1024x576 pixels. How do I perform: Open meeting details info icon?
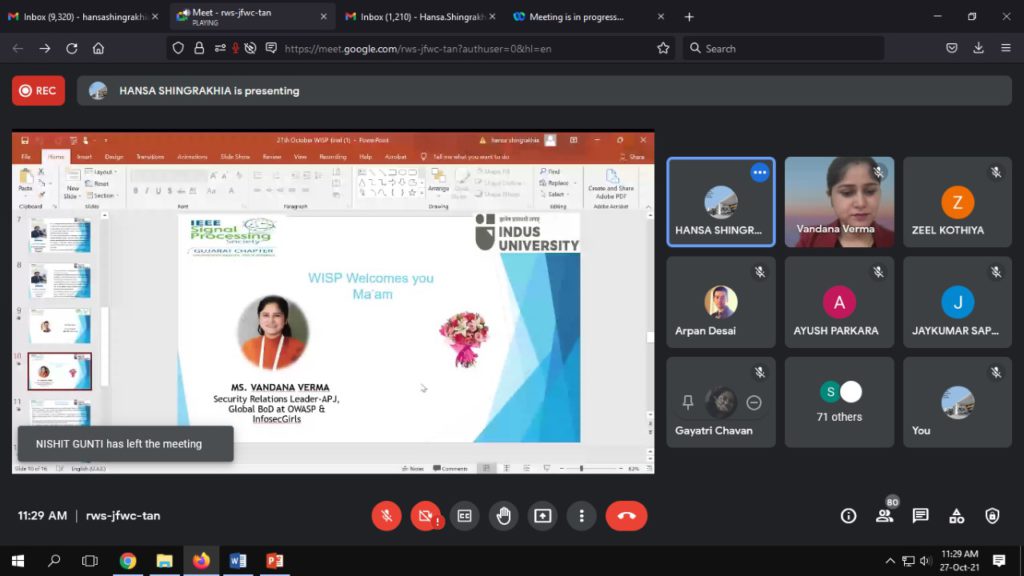coord(848,516)
